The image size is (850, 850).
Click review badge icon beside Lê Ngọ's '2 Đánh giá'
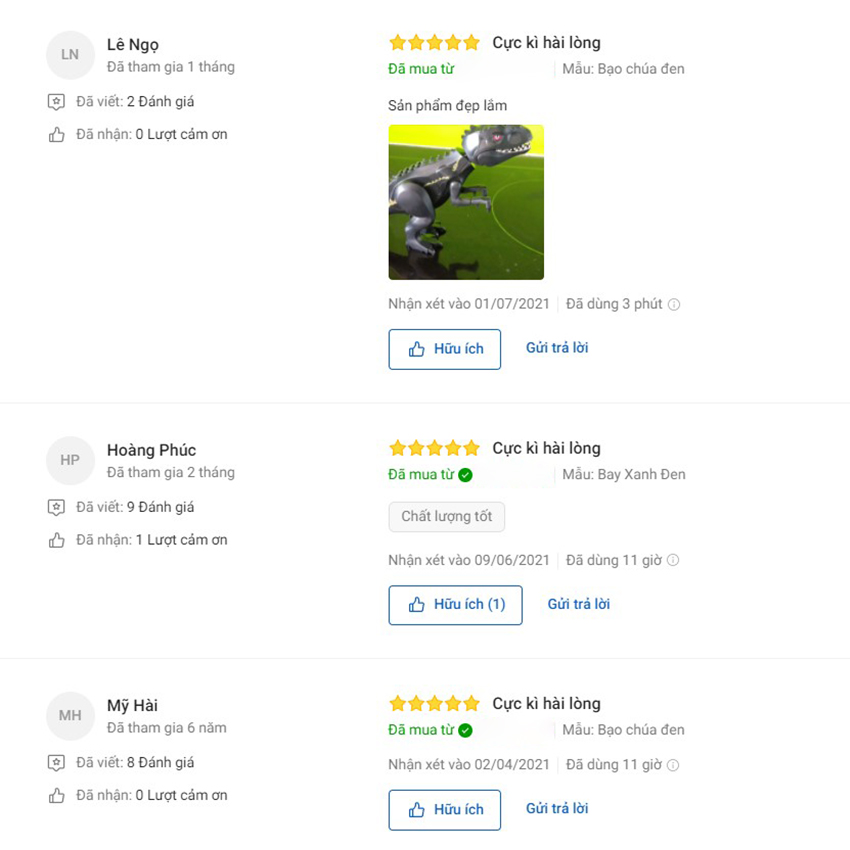click(56, 102)
